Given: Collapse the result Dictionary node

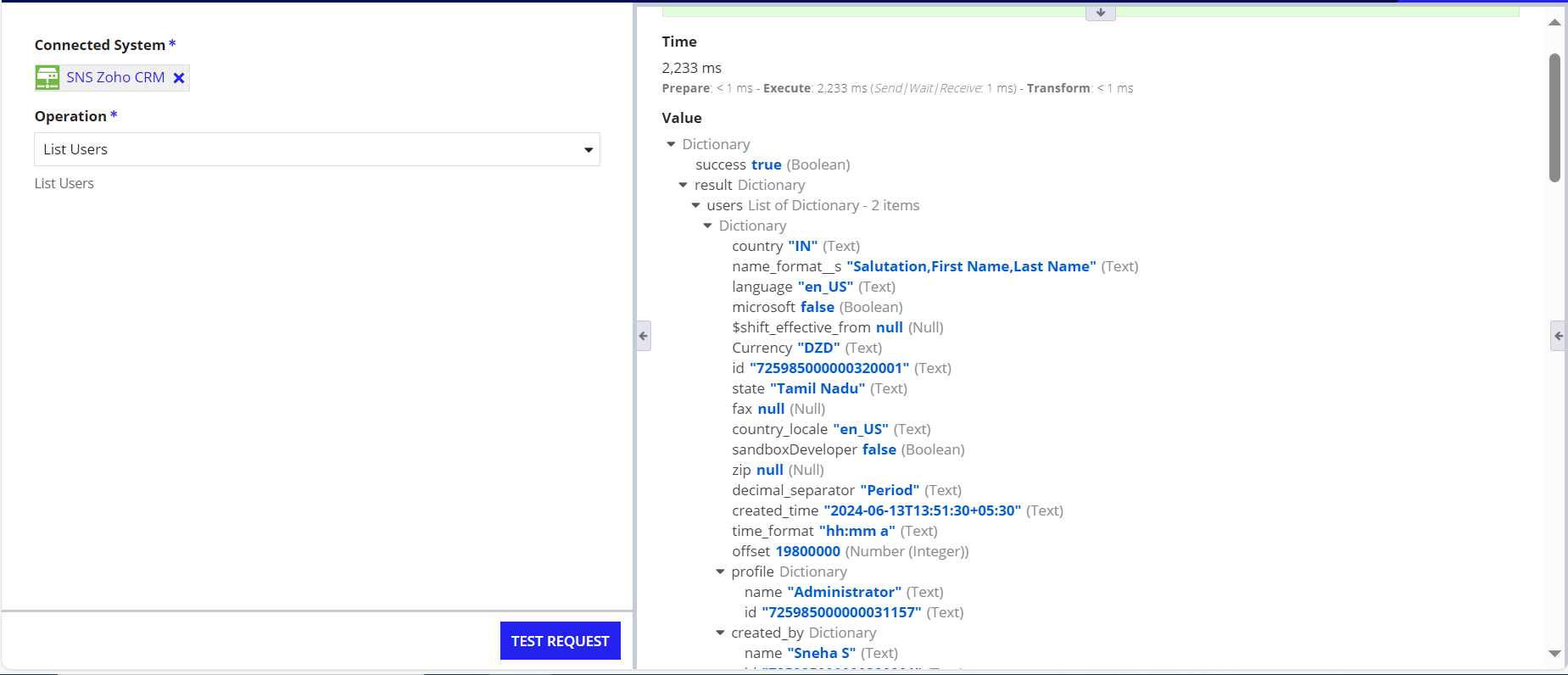Looking at the screenshot, I should [x=683, y=185].
